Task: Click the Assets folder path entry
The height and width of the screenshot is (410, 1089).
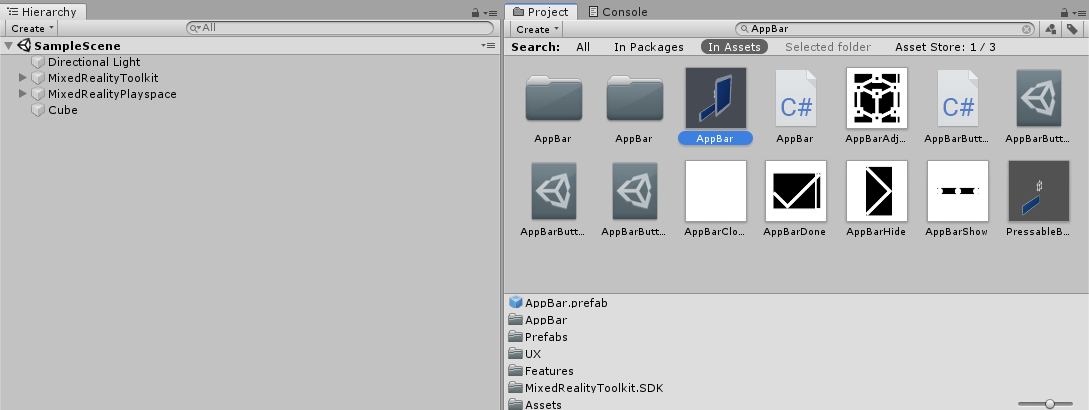Action: point(543,404)
